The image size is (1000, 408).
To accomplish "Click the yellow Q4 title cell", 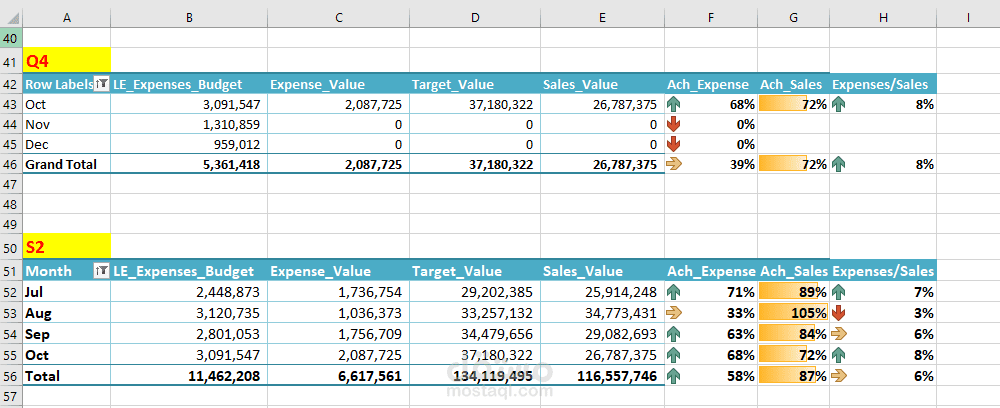I will (67, 61).
